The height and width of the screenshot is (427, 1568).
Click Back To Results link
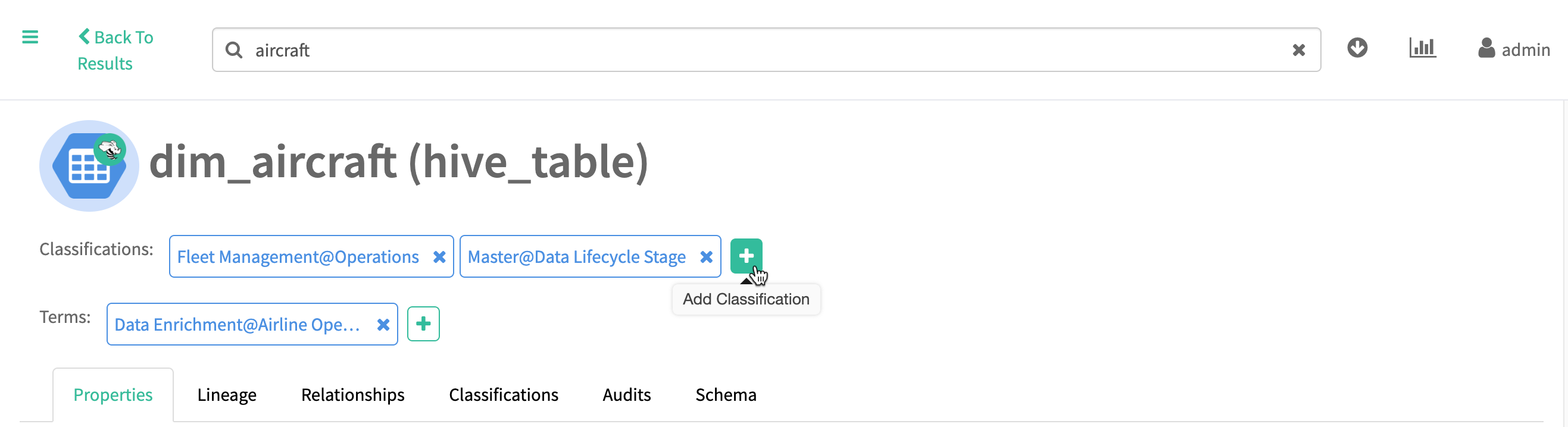pos(115,50)
